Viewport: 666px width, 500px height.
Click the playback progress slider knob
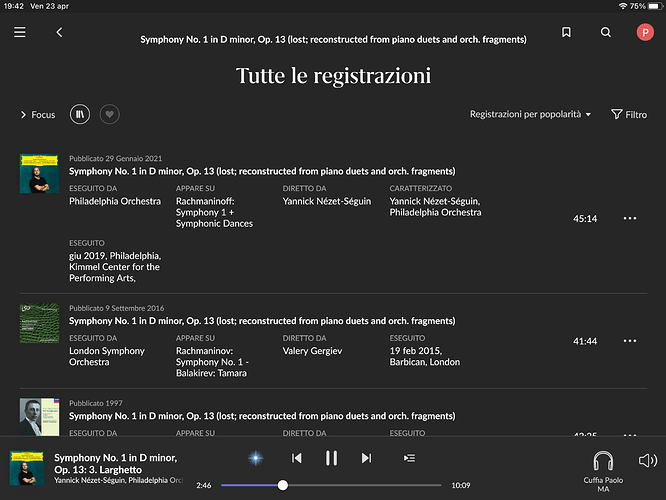pyautogui.click(x=283, y=485)
